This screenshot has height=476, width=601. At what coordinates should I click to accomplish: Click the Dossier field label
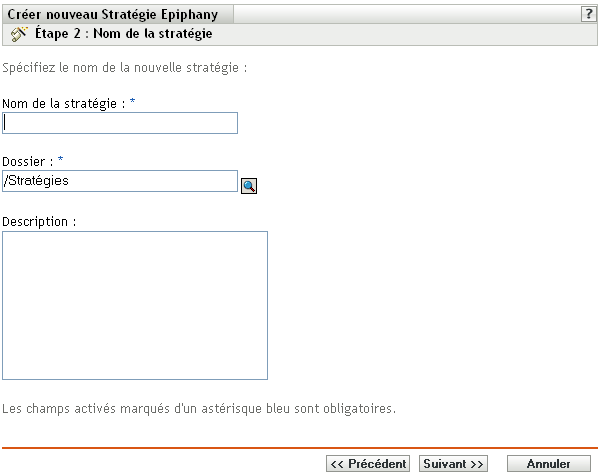point(27,160)
